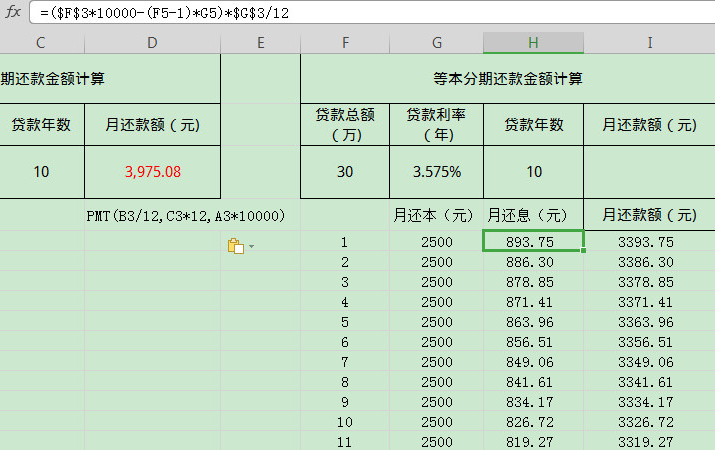Select the active cell 893.75
The image size is (715, 450).
pyautogui.click(x=533, y=241)
